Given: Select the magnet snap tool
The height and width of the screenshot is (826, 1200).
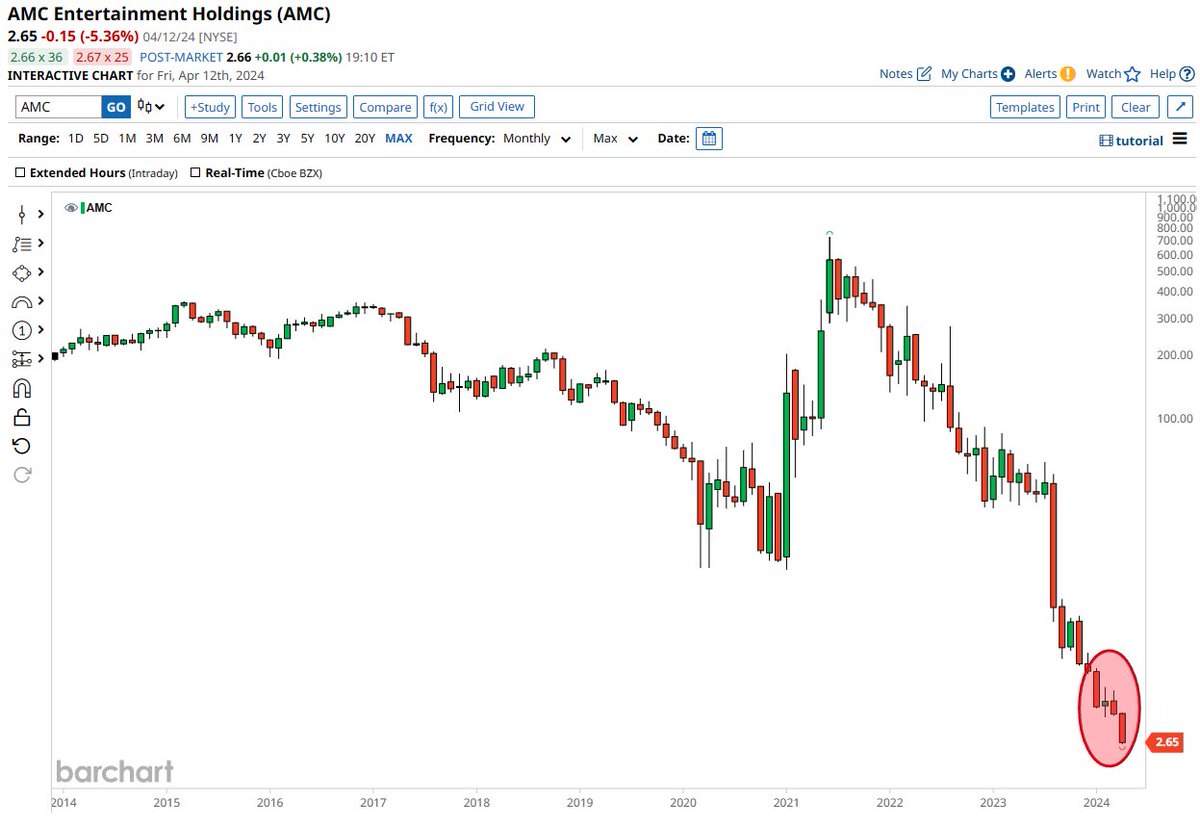Looking at the screenshot, I should tap(21, 388).
